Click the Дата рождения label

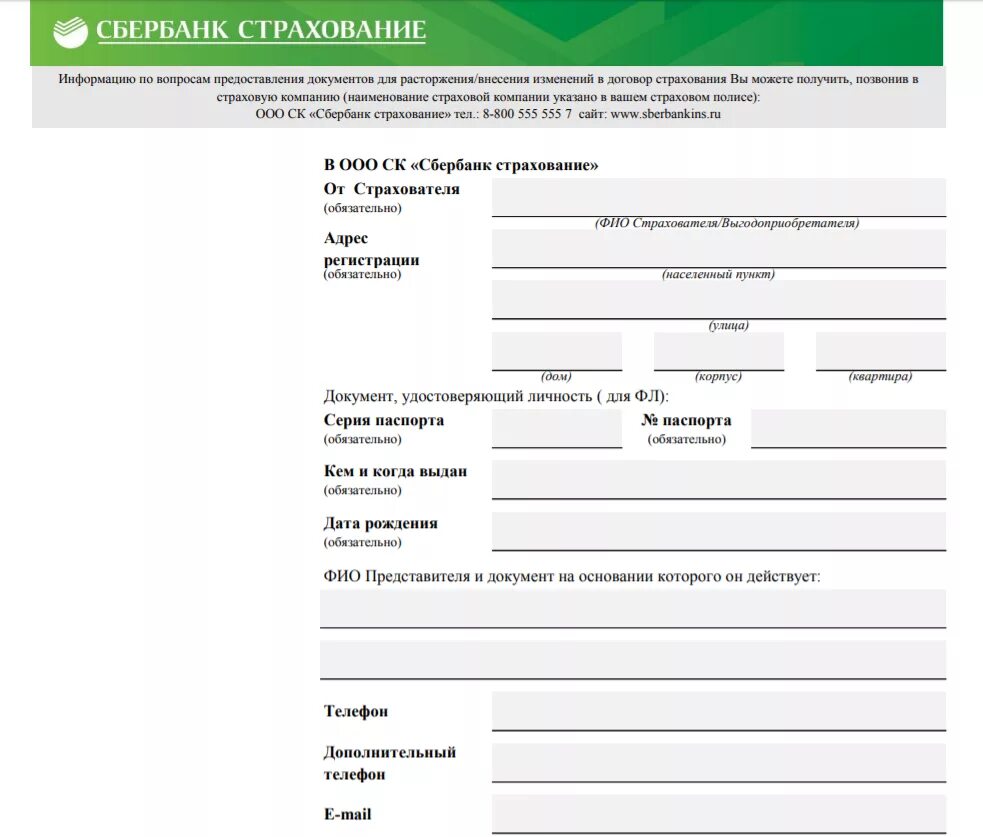(x=381, y=524)
